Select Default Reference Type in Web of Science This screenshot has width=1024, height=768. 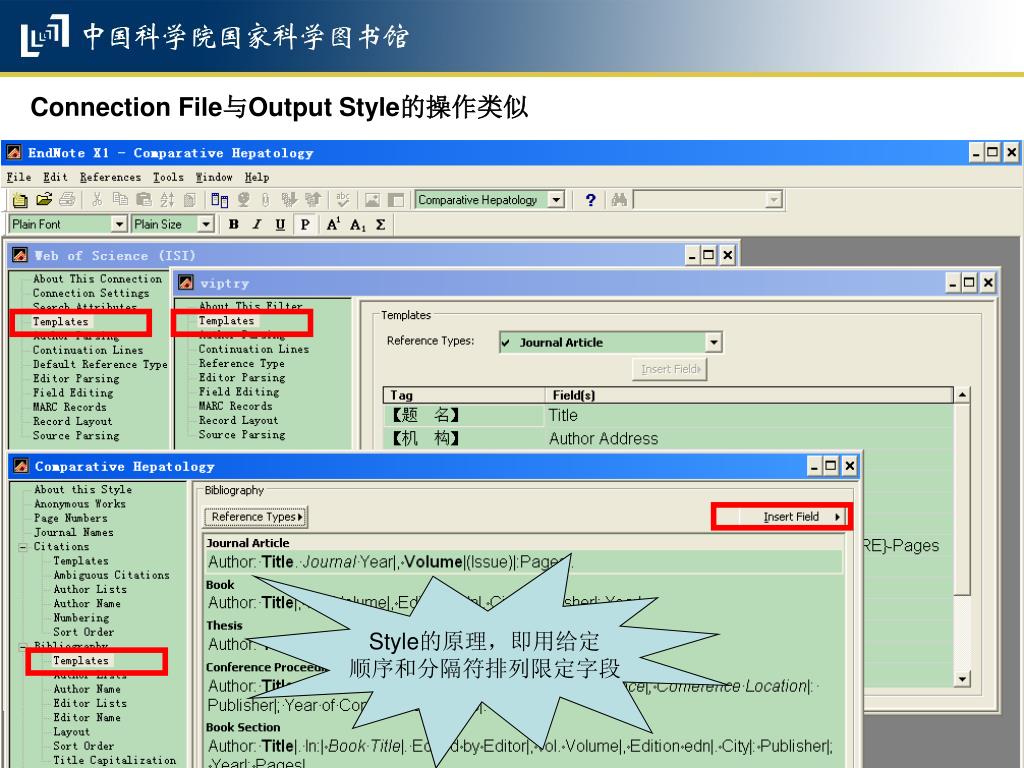click(x=100, y=364)
